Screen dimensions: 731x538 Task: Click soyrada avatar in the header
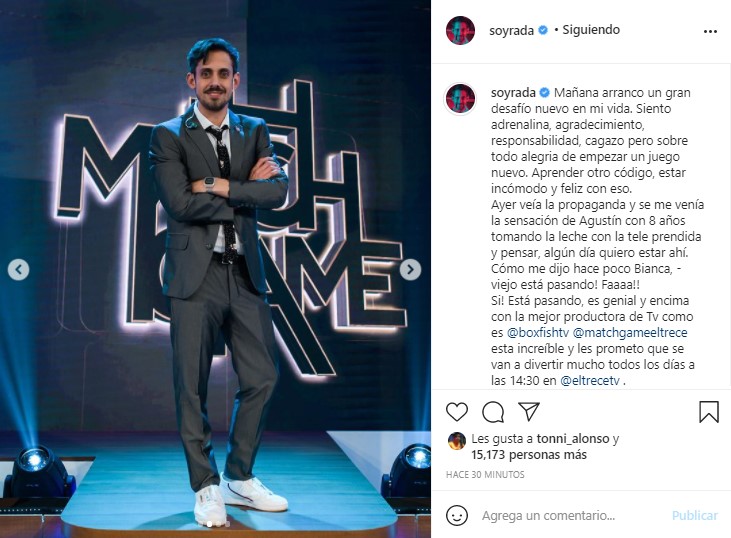coord(460,30)
